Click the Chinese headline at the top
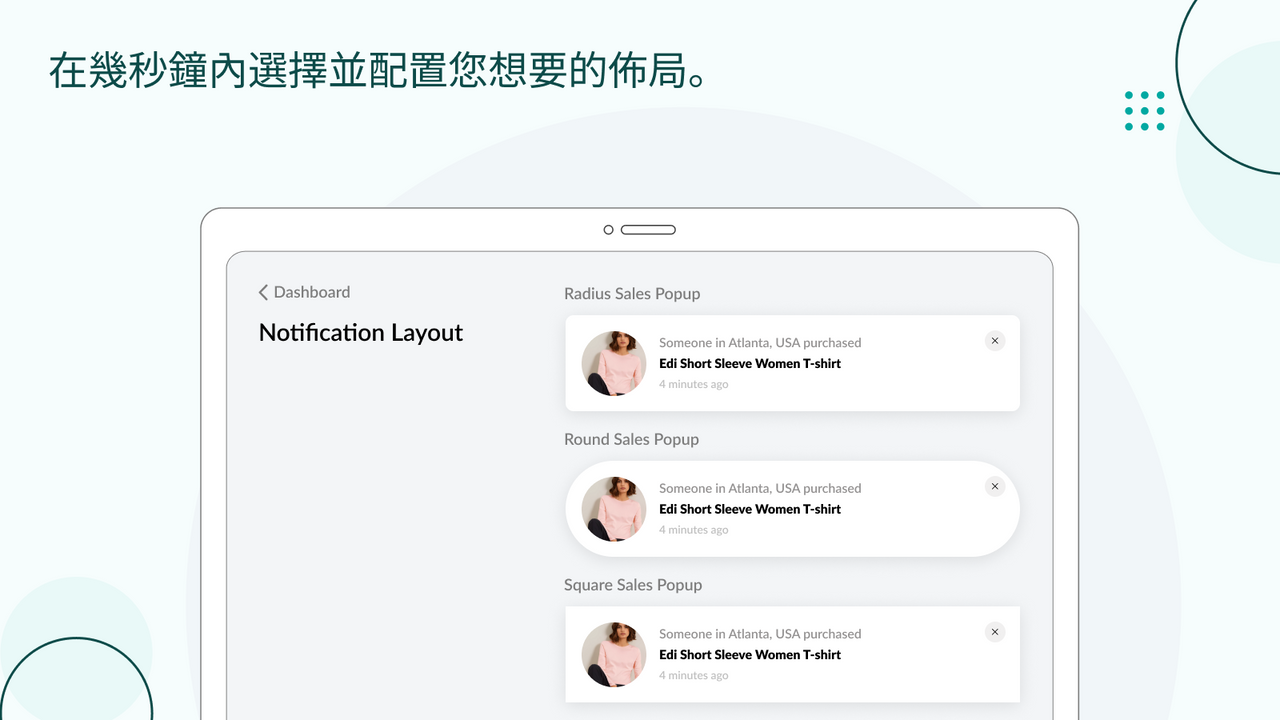1280x720 pixels. [x=378, y=70]
